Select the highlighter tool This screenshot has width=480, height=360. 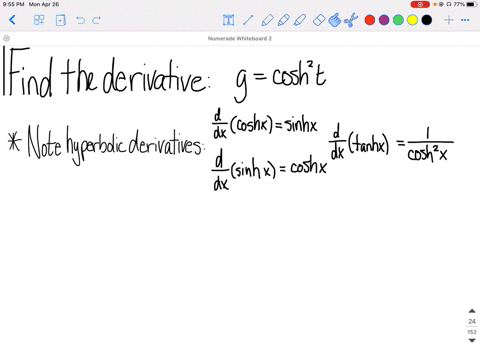click(x=300, y=20)
